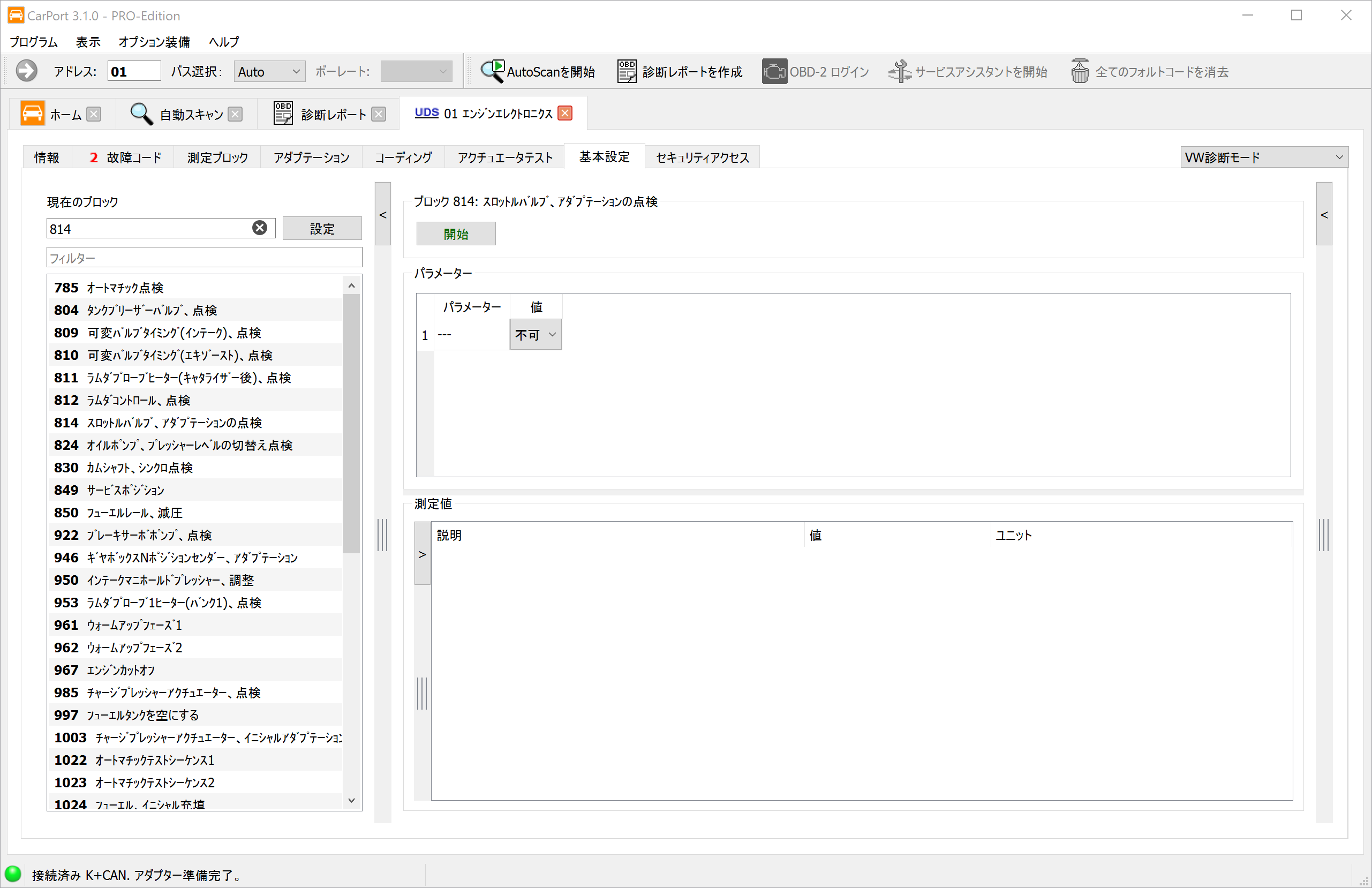Expand measurement panel with > arrow

[x=422, y=554]
